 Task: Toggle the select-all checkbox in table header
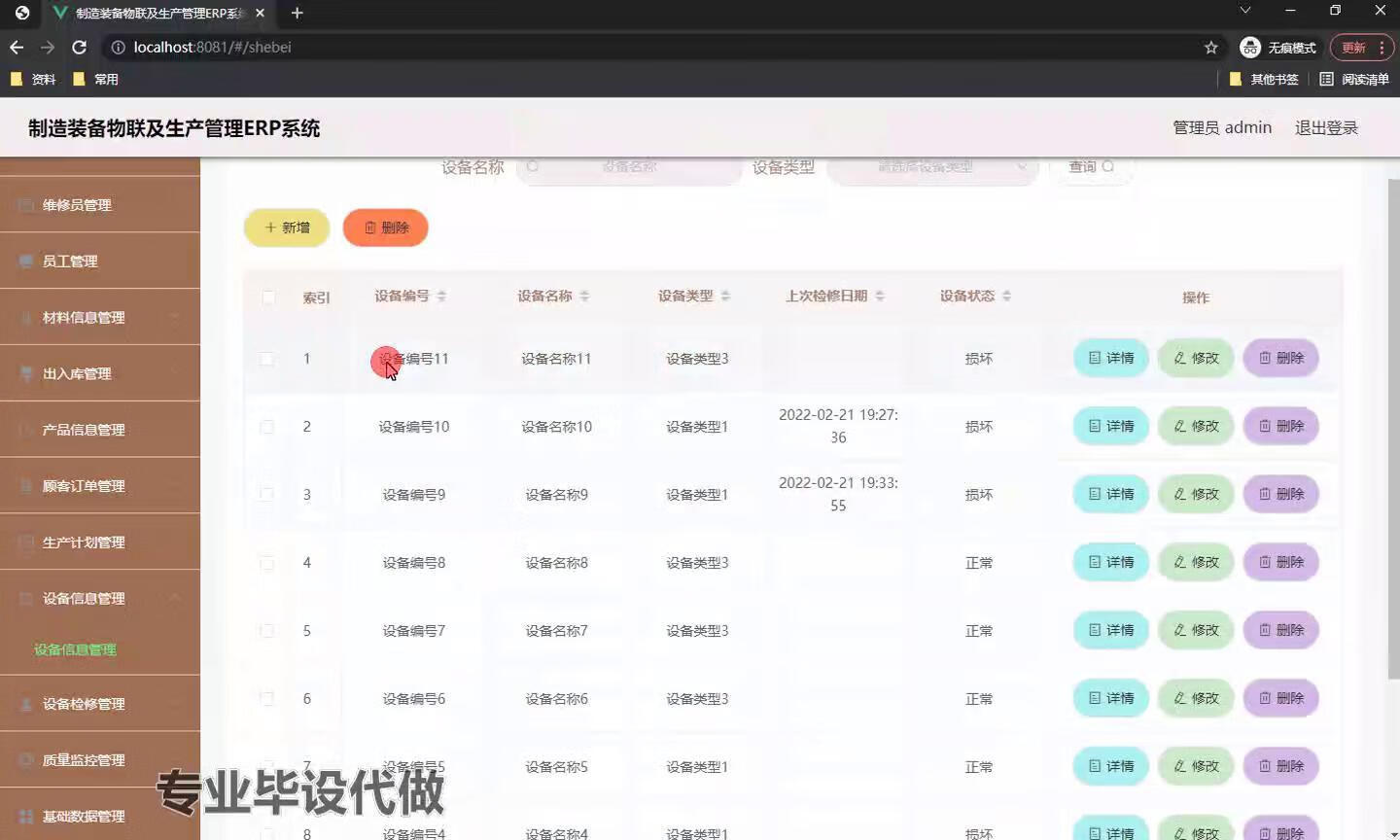[268, 297]
